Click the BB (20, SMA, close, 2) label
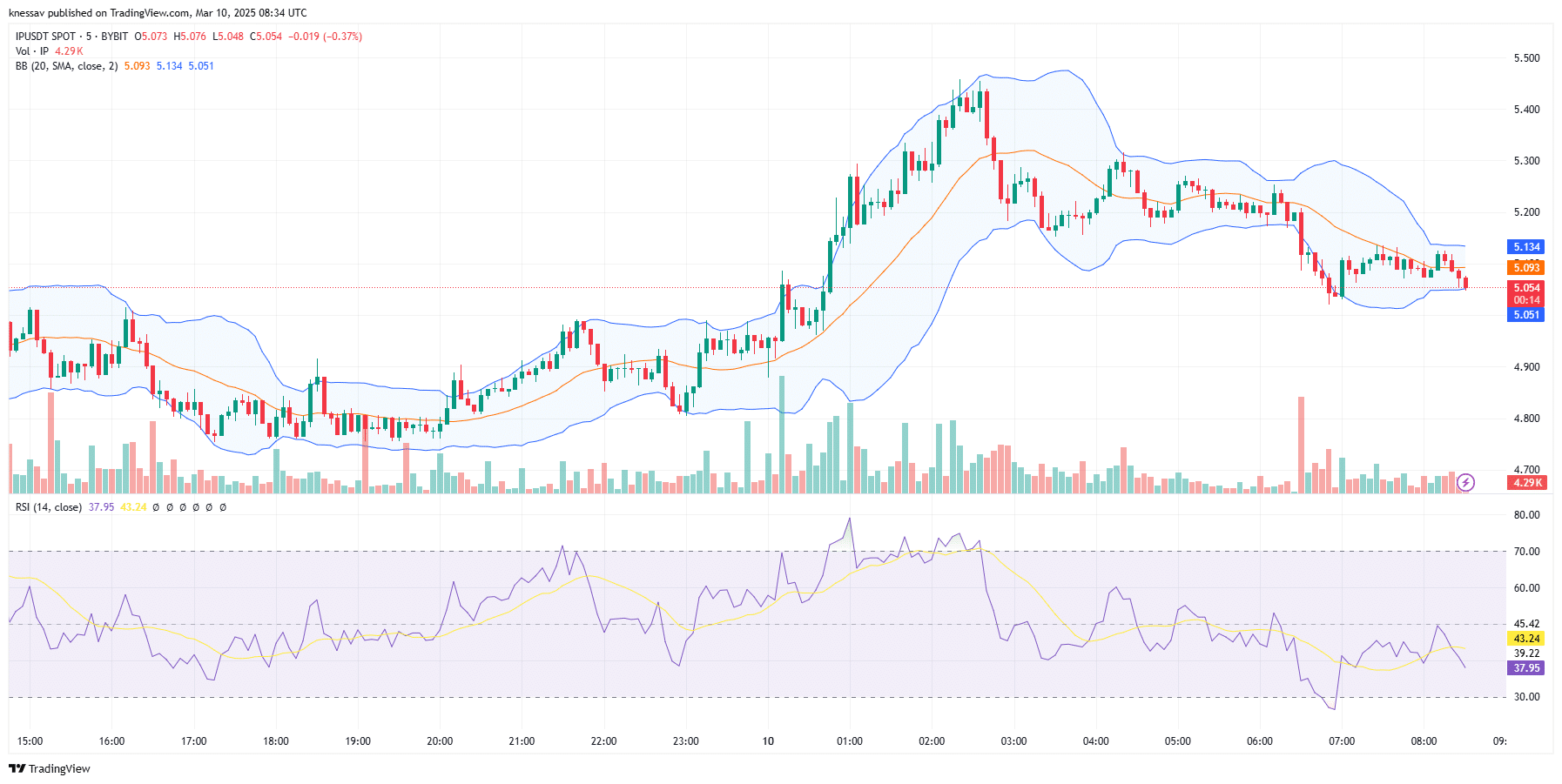 (x=66, y=66)
